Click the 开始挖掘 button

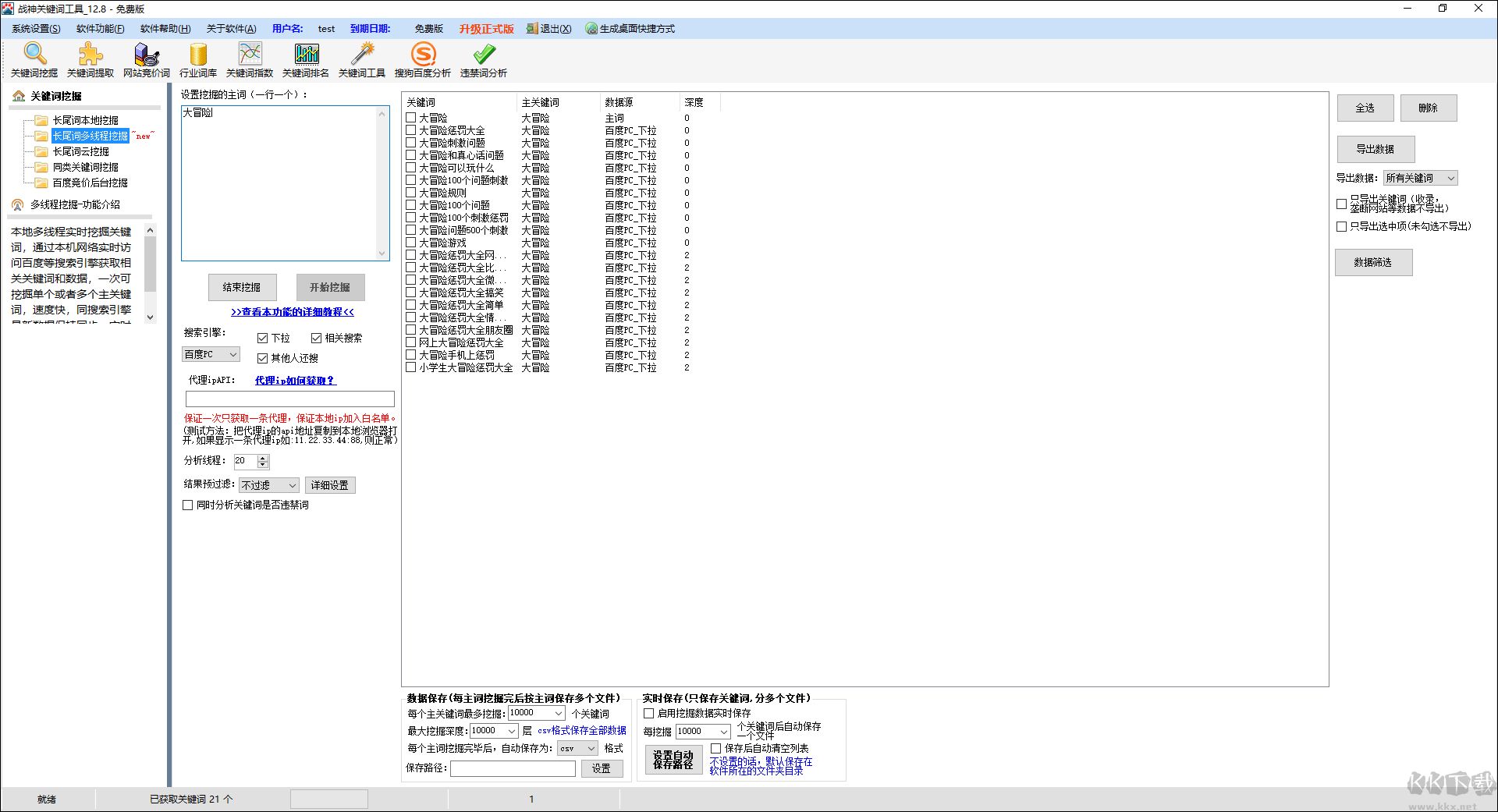(x=330, y=288)
